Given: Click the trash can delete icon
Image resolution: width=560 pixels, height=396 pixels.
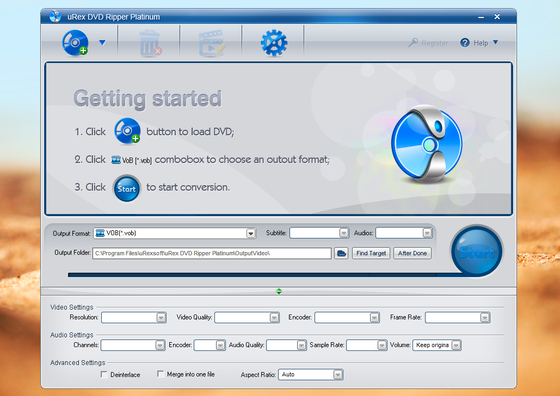Looking at the screenshot, I should click(150, 44).
